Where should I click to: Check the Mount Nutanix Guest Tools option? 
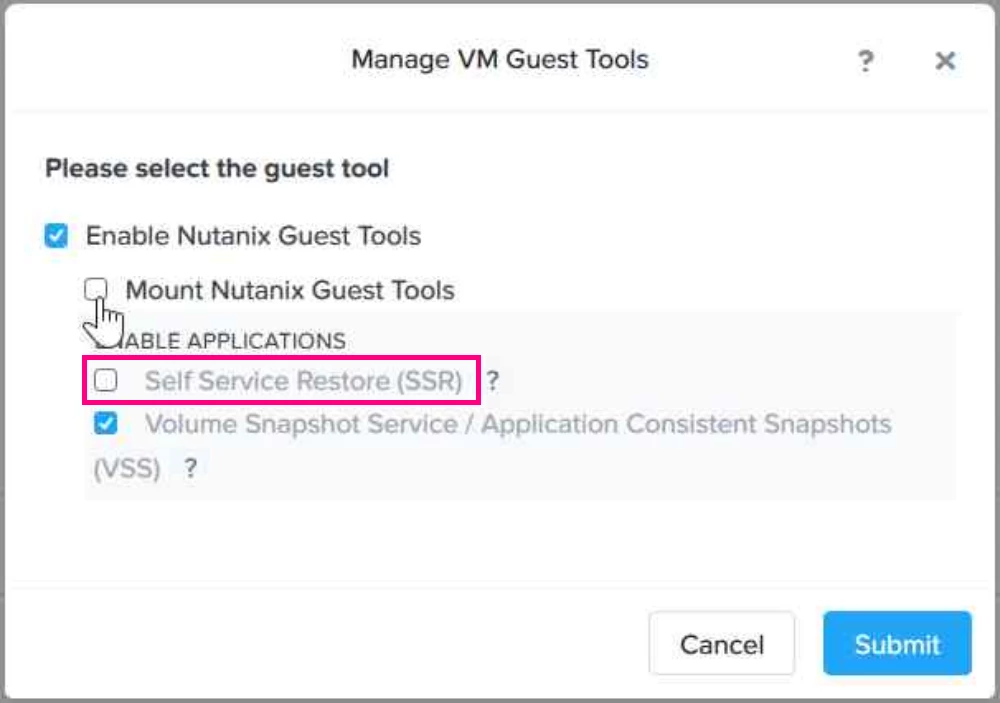[x=96, y=289]
